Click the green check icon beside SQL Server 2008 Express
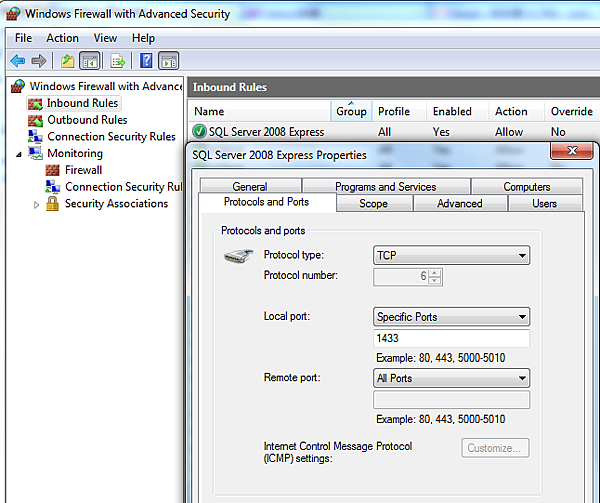Viewport: 600px width, 503px height. pos(199,131)
